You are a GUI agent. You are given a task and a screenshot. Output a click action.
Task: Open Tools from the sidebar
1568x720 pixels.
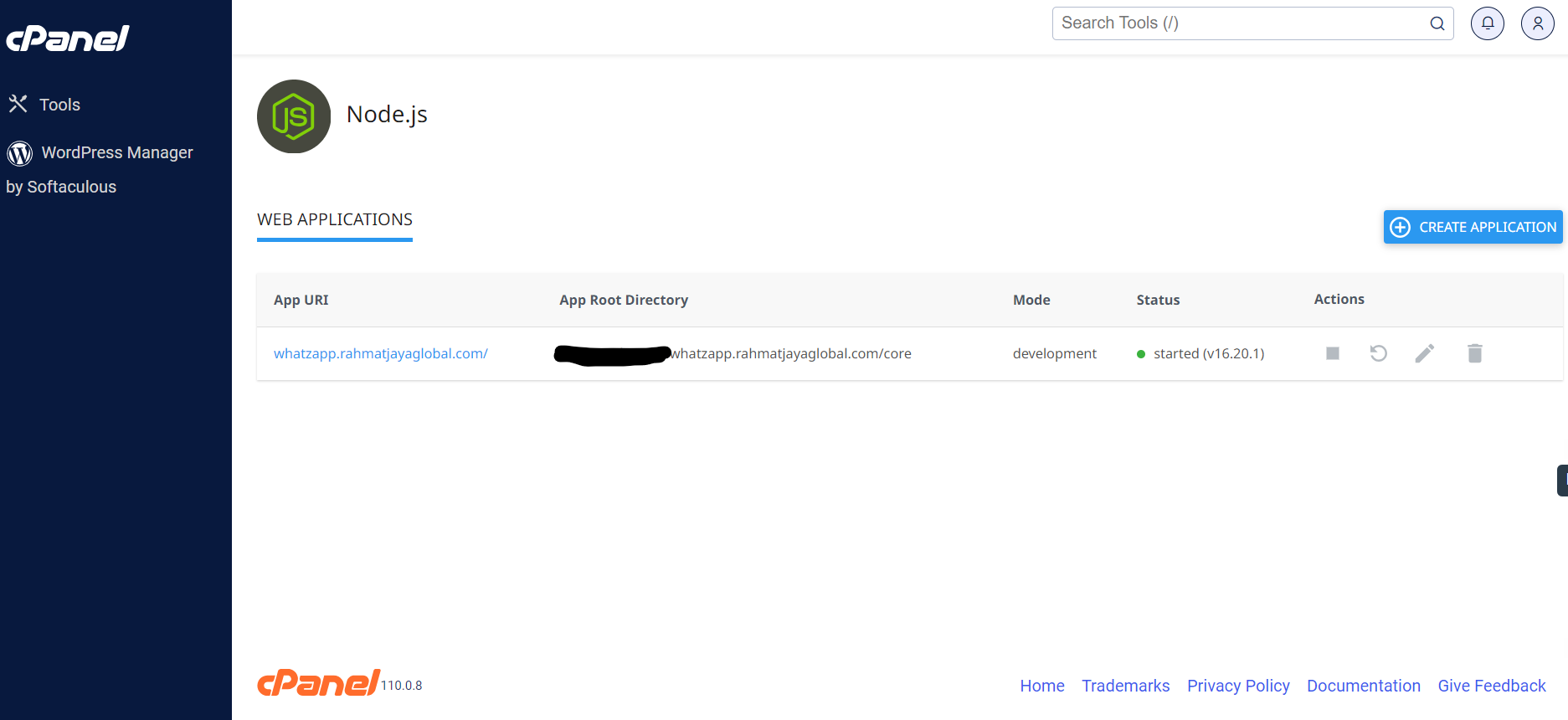(x=44, y=105)
